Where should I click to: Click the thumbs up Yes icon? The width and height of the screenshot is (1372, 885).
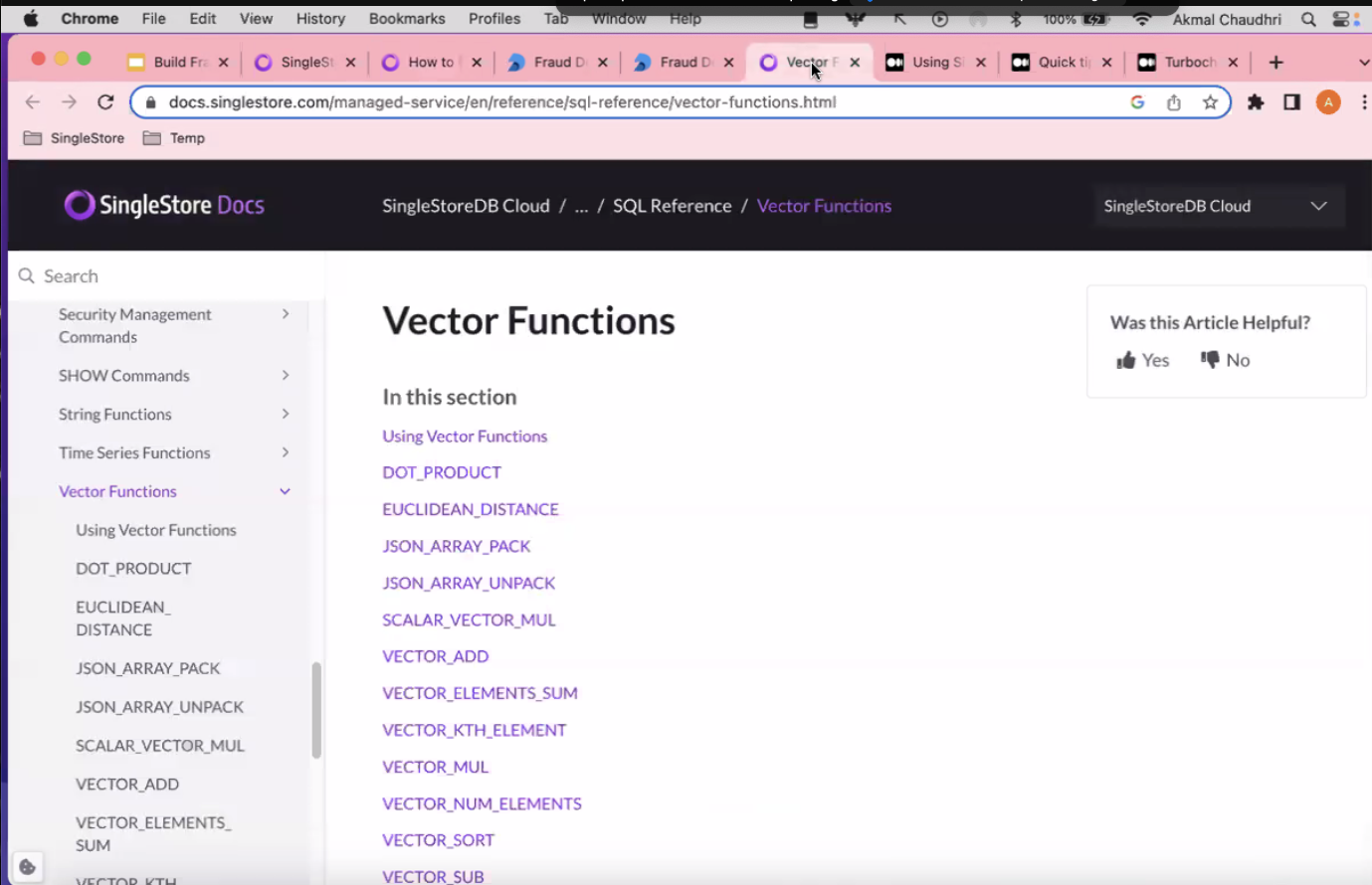[x=1126, y=360]
